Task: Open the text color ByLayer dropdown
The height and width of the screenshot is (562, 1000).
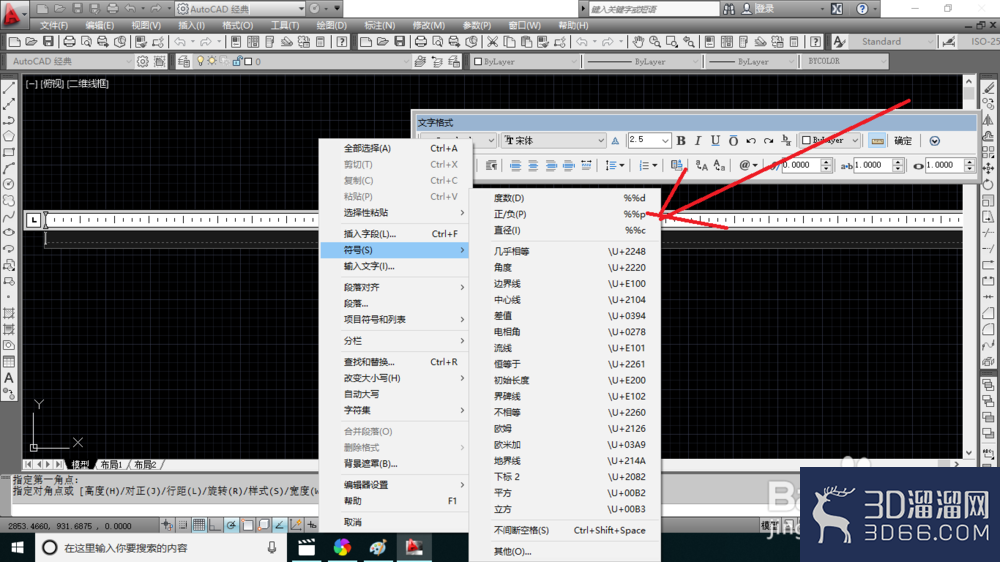Action: tap(830, 140)
